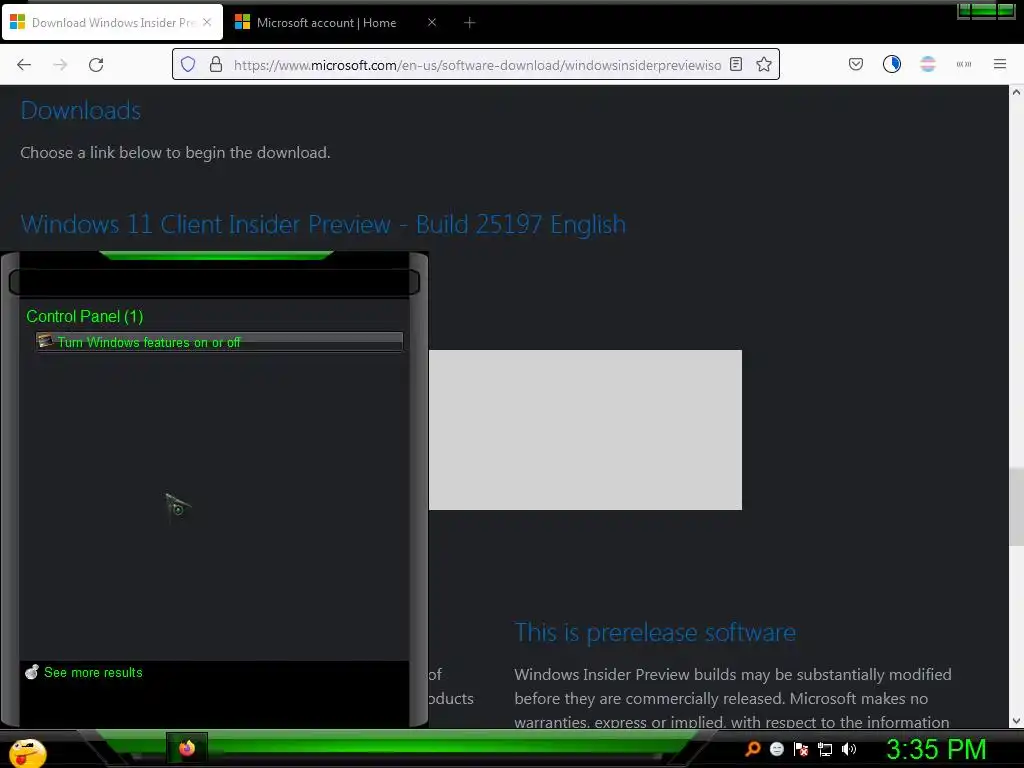
Task: Click the URL address field
Action: pyautogui.click(x=477, y=65)
